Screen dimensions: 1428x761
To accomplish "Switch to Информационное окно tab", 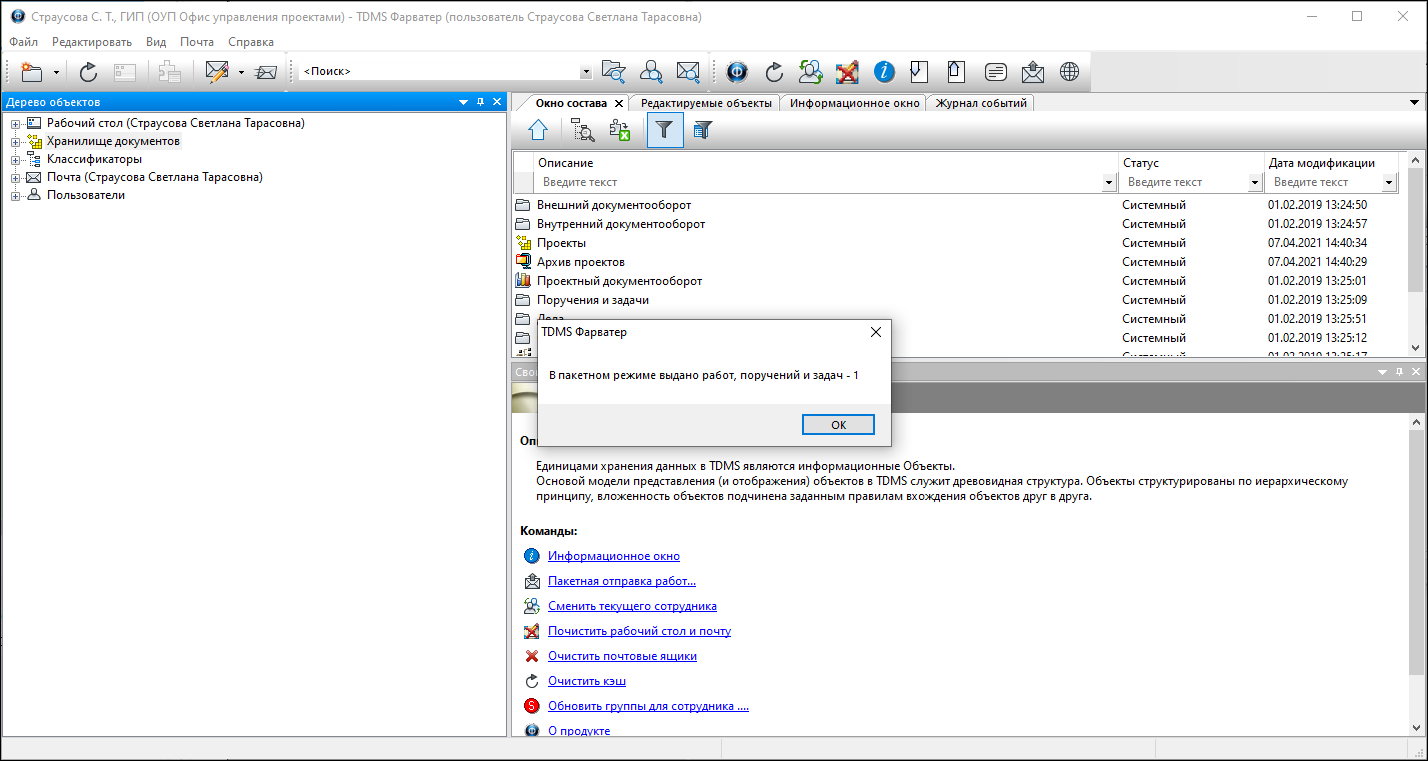I will [x=854, y=103].
